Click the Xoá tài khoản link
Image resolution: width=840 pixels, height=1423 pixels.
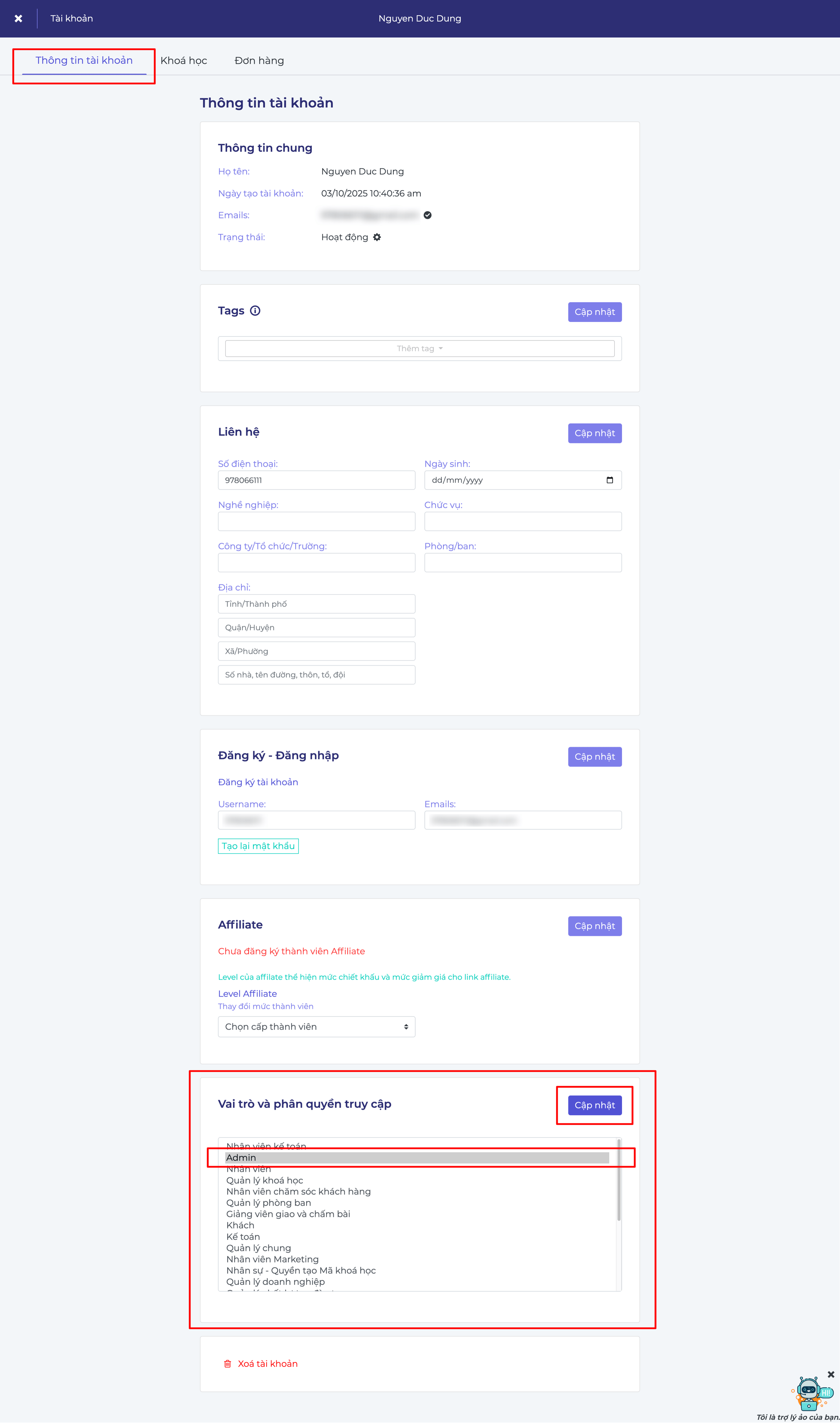[268, 1364]
